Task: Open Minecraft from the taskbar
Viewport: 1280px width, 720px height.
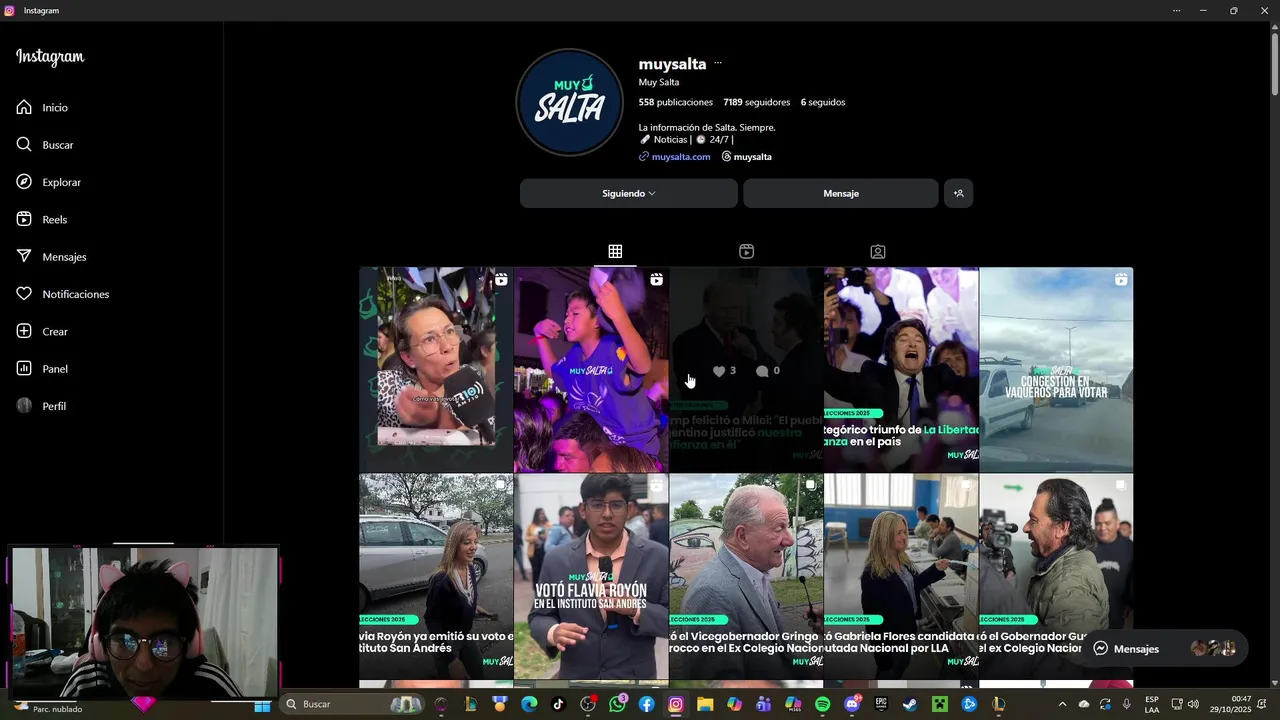Action: [939, 704]
